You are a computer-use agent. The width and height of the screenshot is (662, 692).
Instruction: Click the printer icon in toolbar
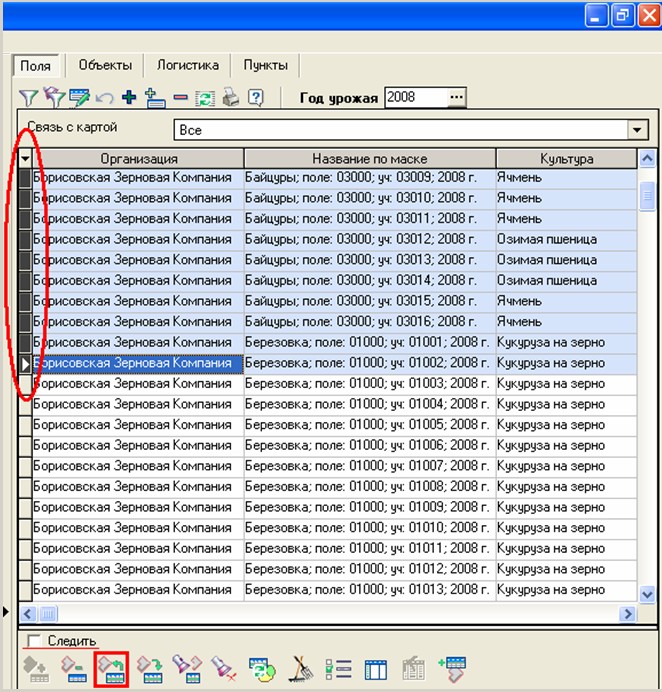coord(230,98)
